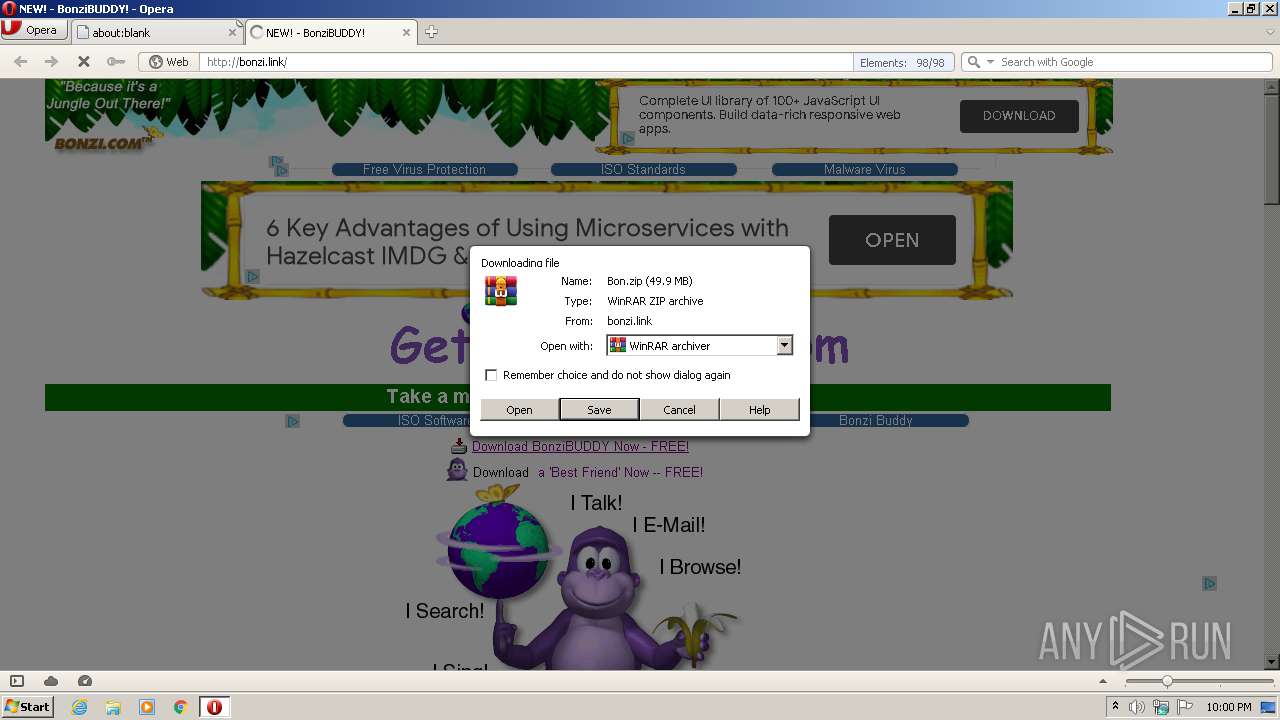The image size is (1280, 720).
Task: Open Windows Media Player from taskbar
Action: click(147, 707)
